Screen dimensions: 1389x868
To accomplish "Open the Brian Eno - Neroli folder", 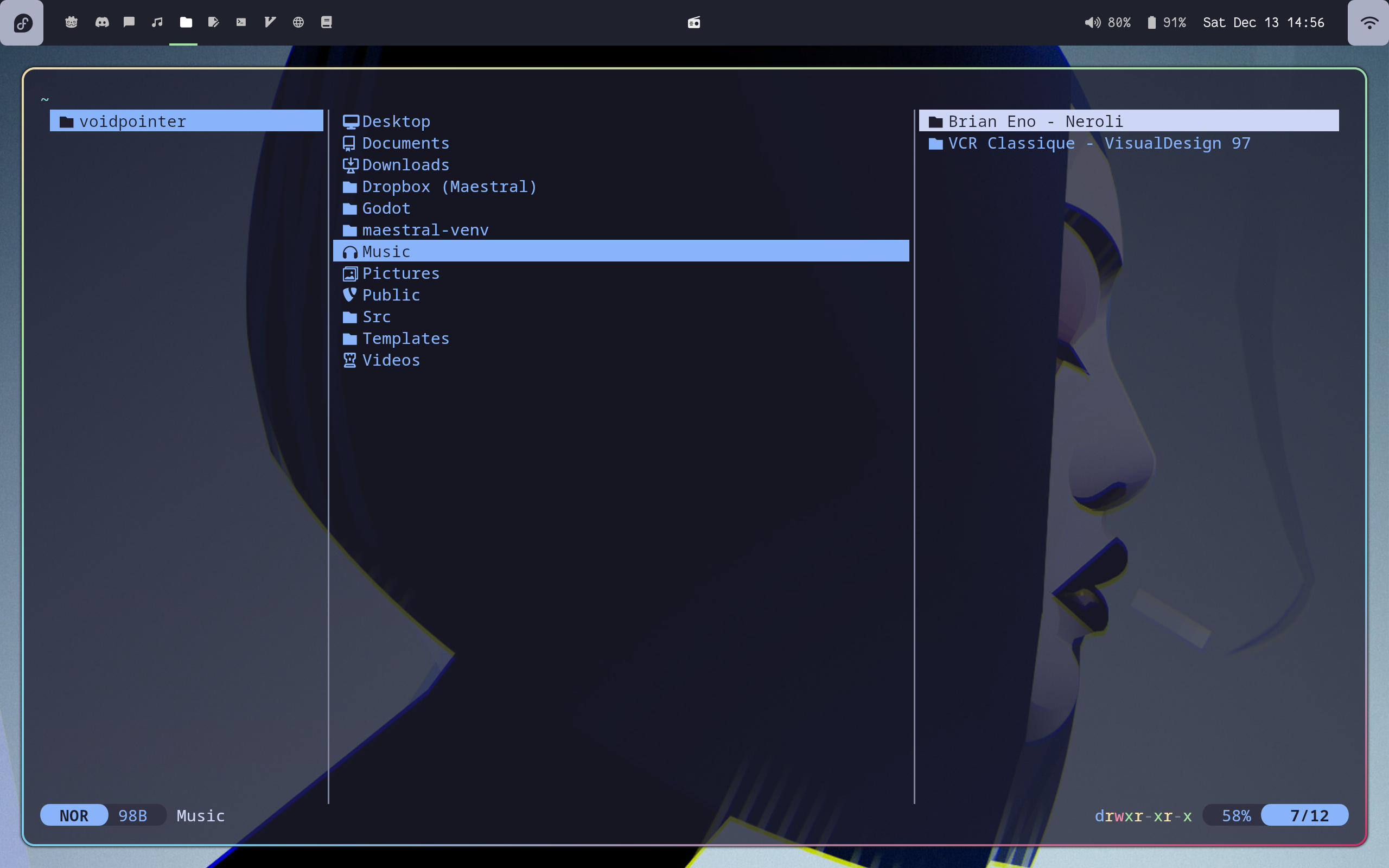I will click(1035, 122).
